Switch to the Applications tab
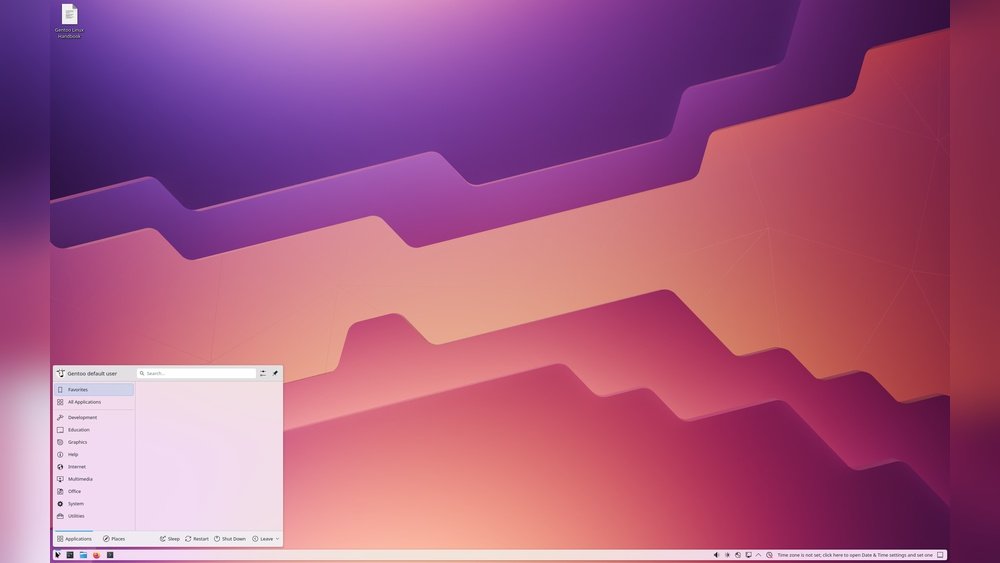Viewport: 1000px width, 563px height. click(x=74, y=539)
